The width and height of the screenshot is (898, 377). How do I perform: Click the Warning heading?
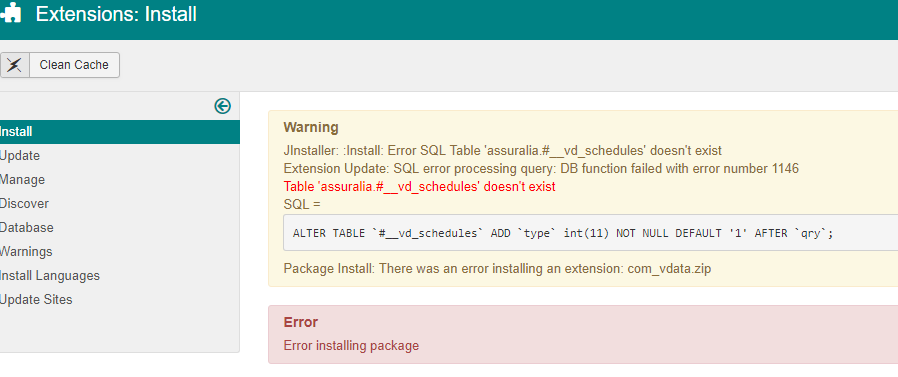[311, 127]
